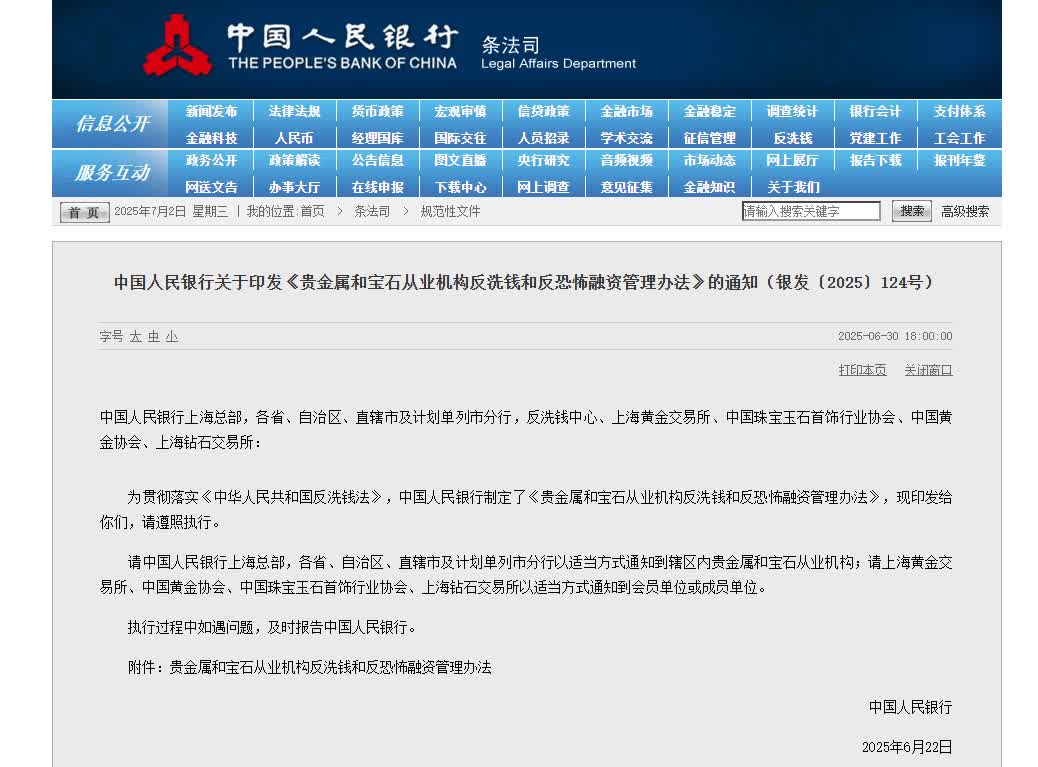
Task: Open 高级搜索 advanced search
Action: pyautogui.click(x=965, y=211)
